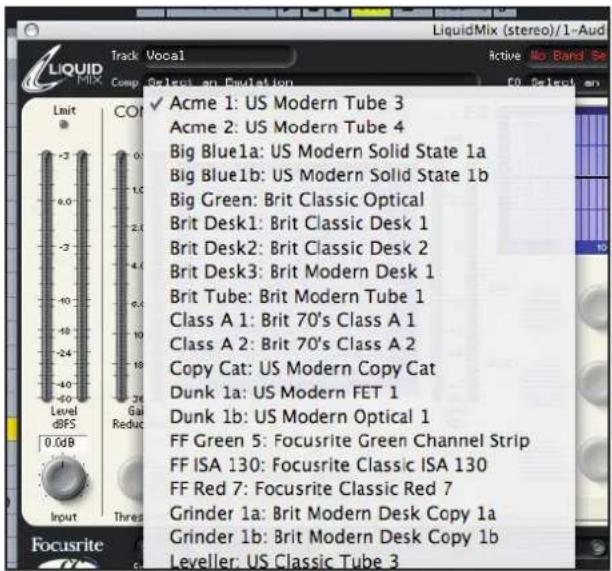The width and height of the screenshot is (612, 571).
Task: Click the Limit indicator LED
Action: 64,125
